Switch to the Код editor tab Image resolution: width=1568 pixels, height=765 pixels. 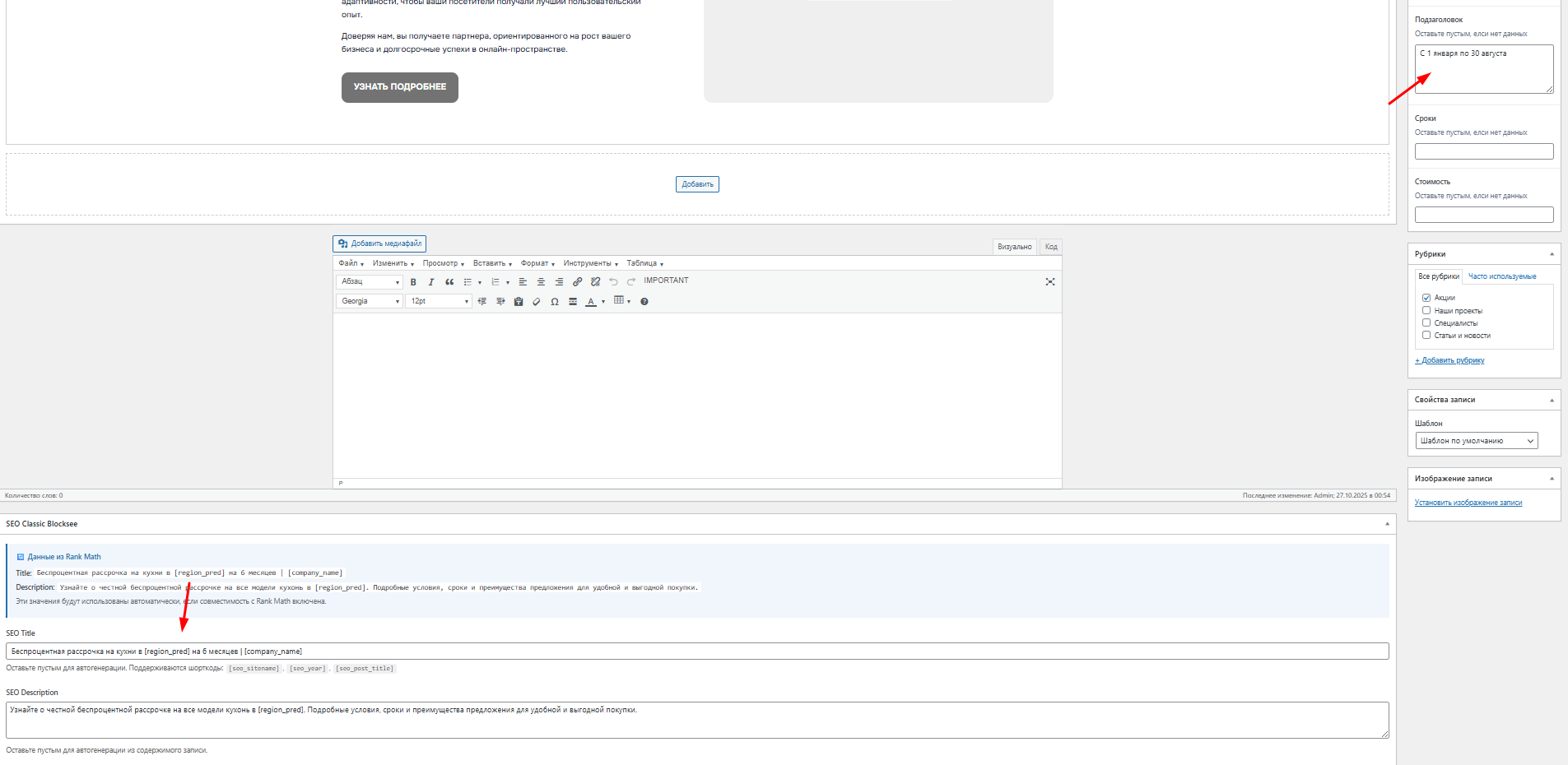pyautogui.click(x=1051, y=247)
